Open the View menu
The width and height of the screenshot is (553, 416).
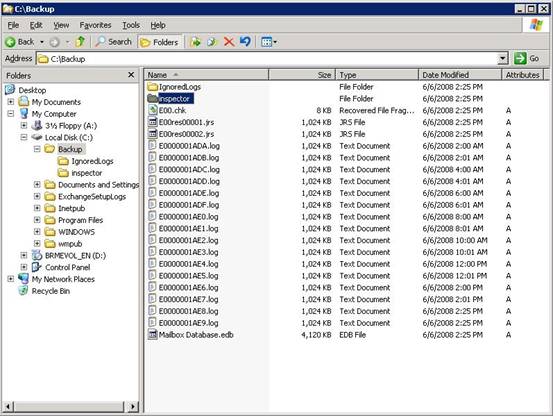[x=61, y=25]
